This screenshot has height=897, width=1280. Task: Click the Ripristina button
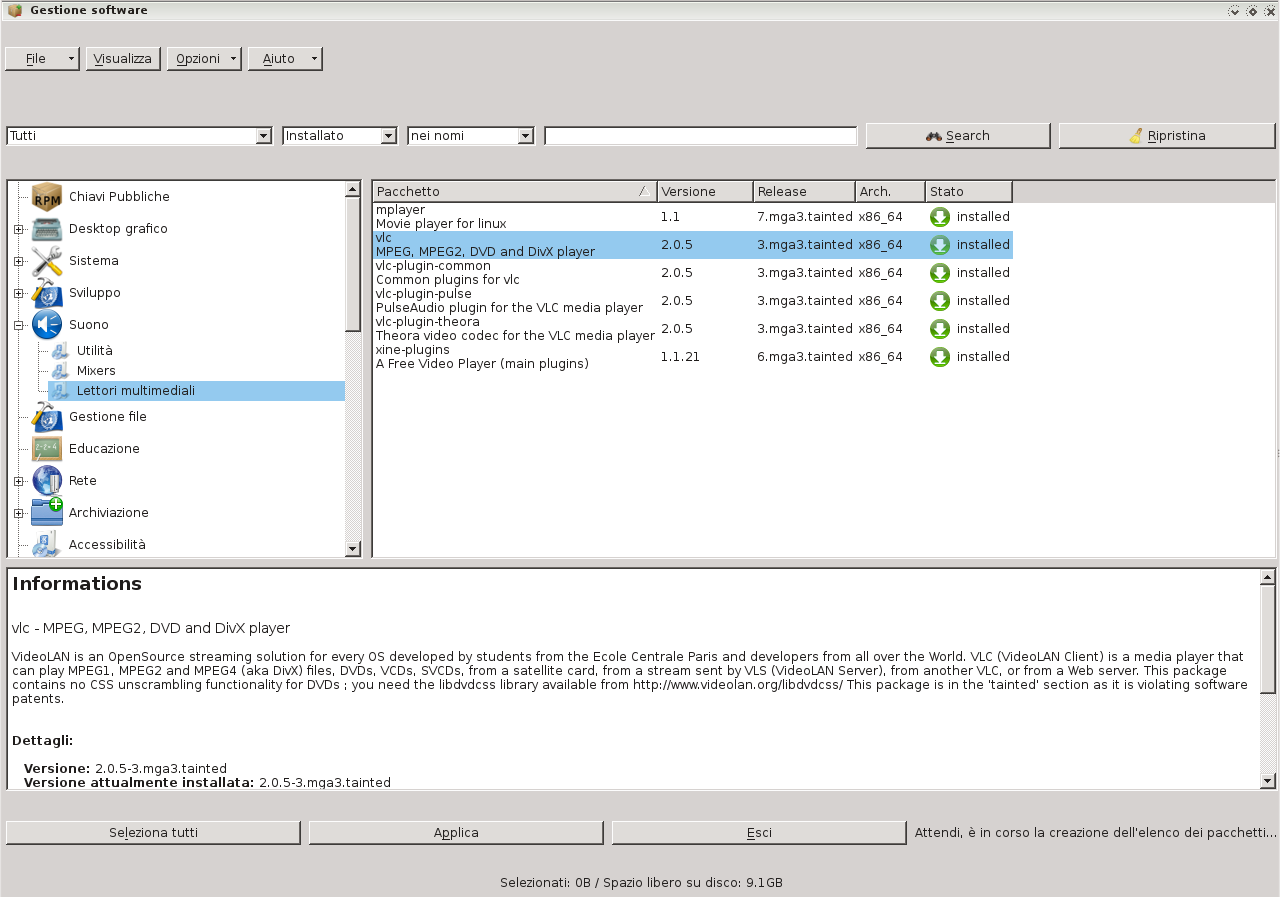click(x=1166, y=136)
